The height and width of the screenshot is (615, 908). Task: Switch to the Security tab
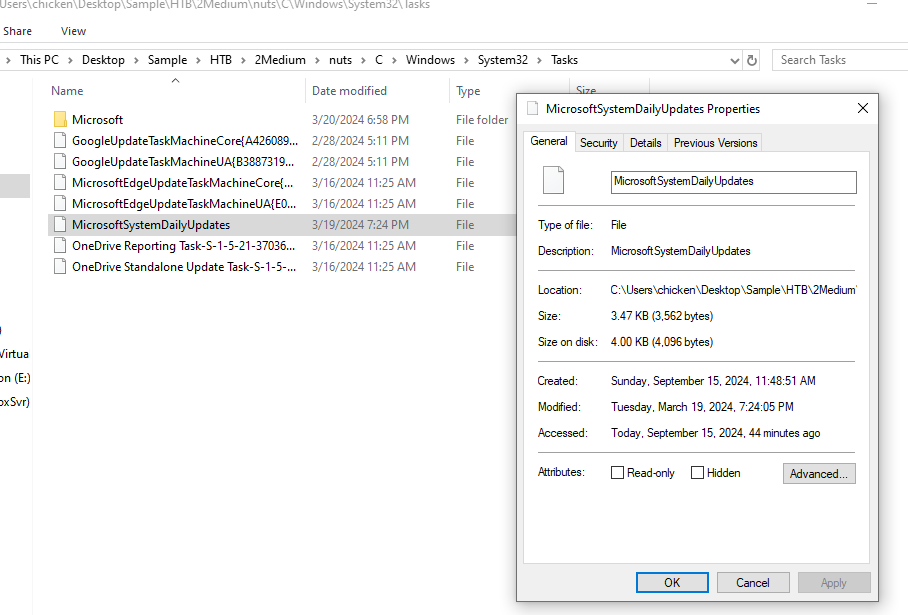pos(598,143)
